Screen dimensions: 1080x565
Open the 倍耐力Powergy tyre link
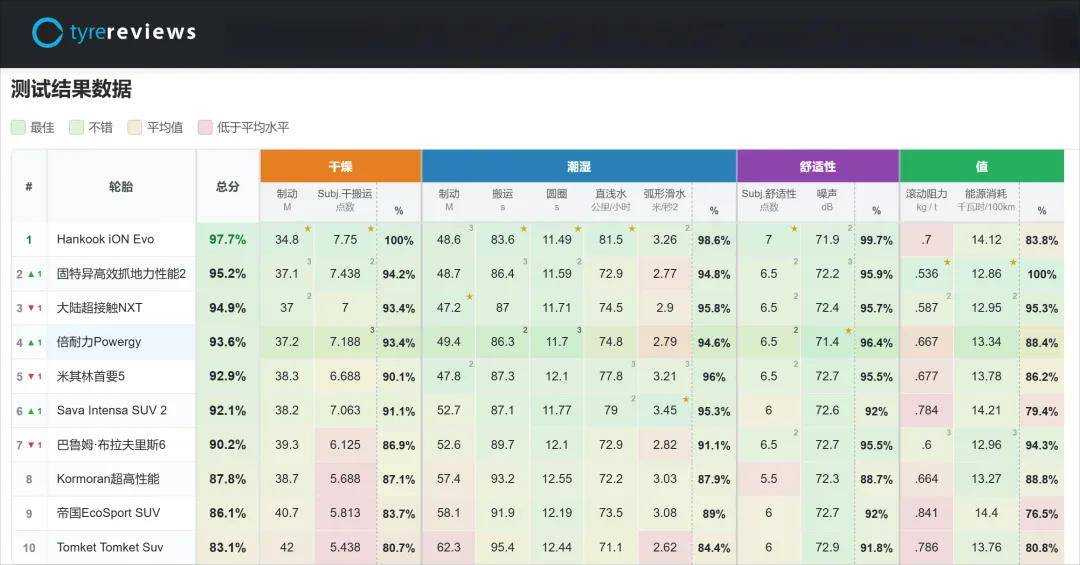[x=98, y=342]
